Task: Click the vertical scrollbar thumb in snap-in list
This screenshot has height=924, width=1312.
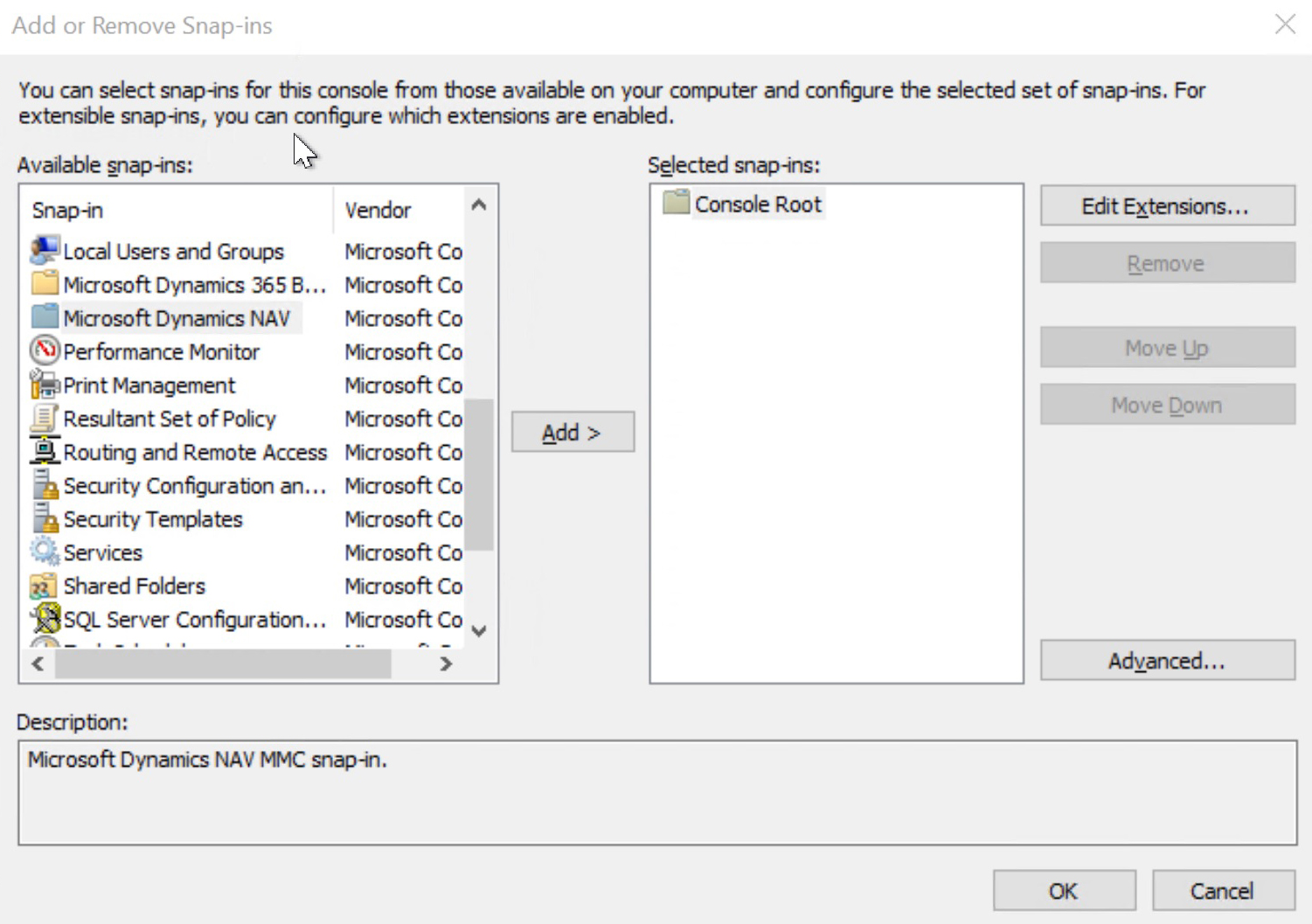Action: click(479, 475)
